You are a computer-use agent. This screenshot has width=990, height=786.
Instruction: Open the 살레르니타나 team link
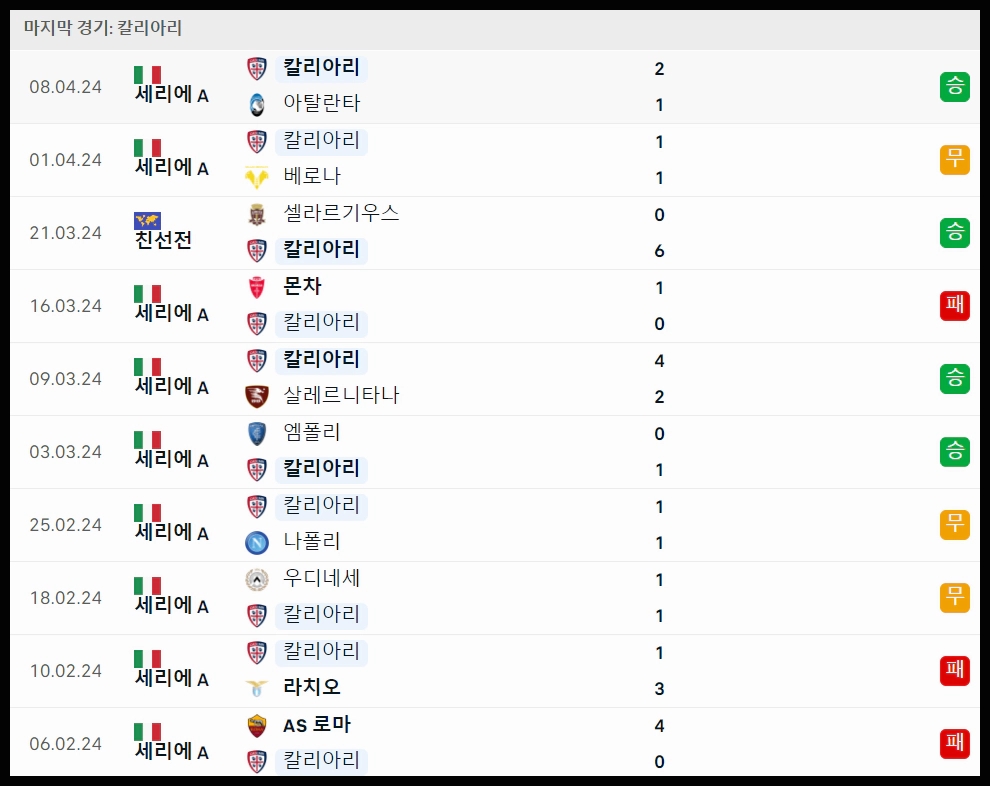pyautogui.click(x=341, y=396)
